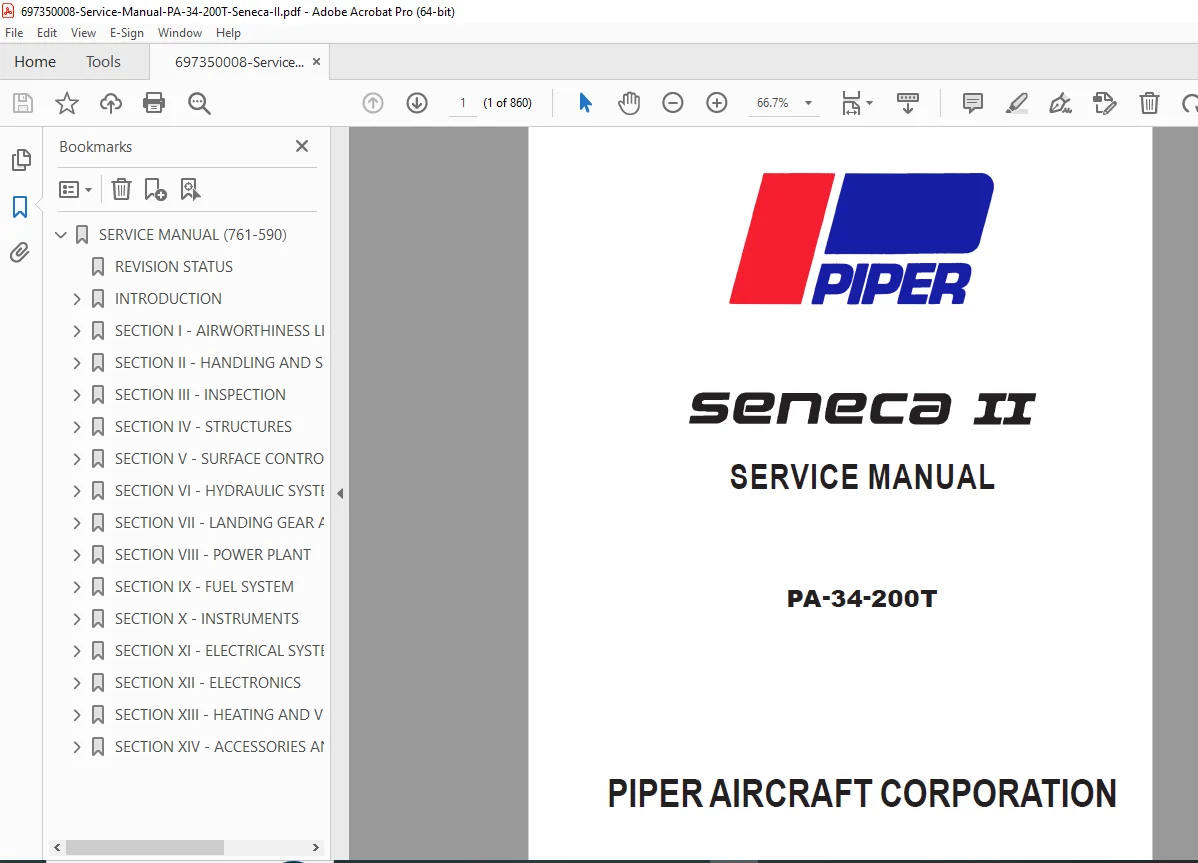Open the fit page options icon
Screen dimensions: 1198x863
[856, 103]
